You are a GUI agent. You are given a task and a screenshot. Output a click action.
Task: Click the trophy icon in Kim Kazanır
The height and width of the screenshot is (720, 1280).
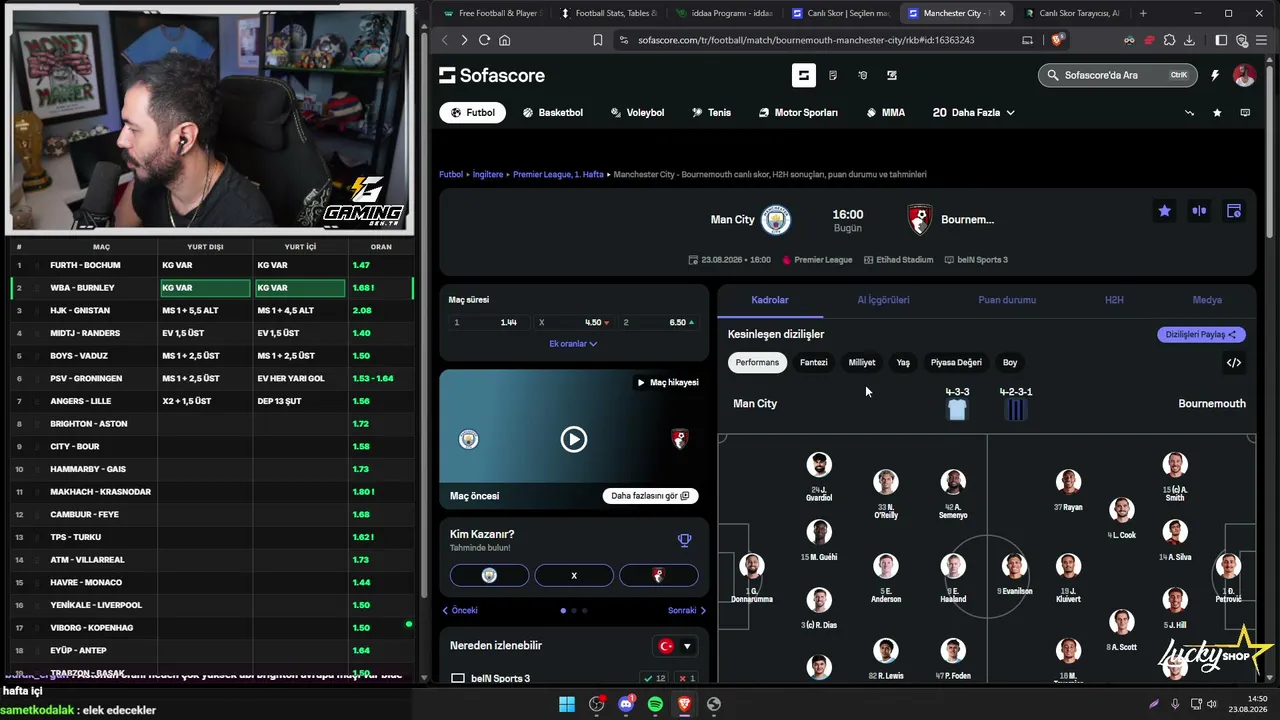[684, 540]
